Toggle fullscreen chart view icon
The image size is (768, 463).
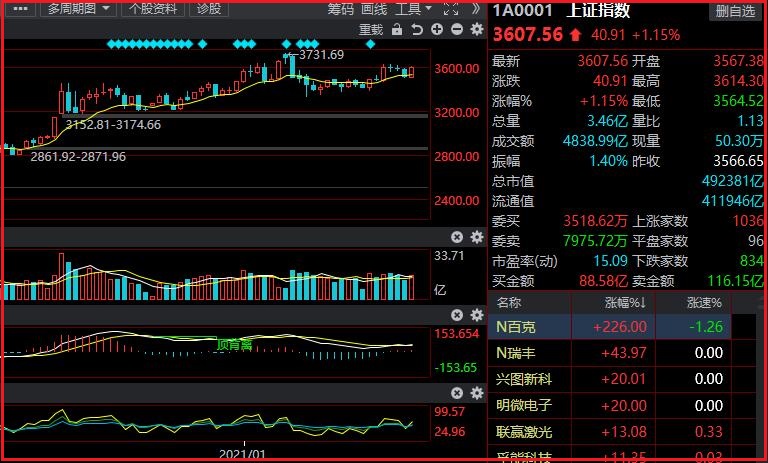451,9
